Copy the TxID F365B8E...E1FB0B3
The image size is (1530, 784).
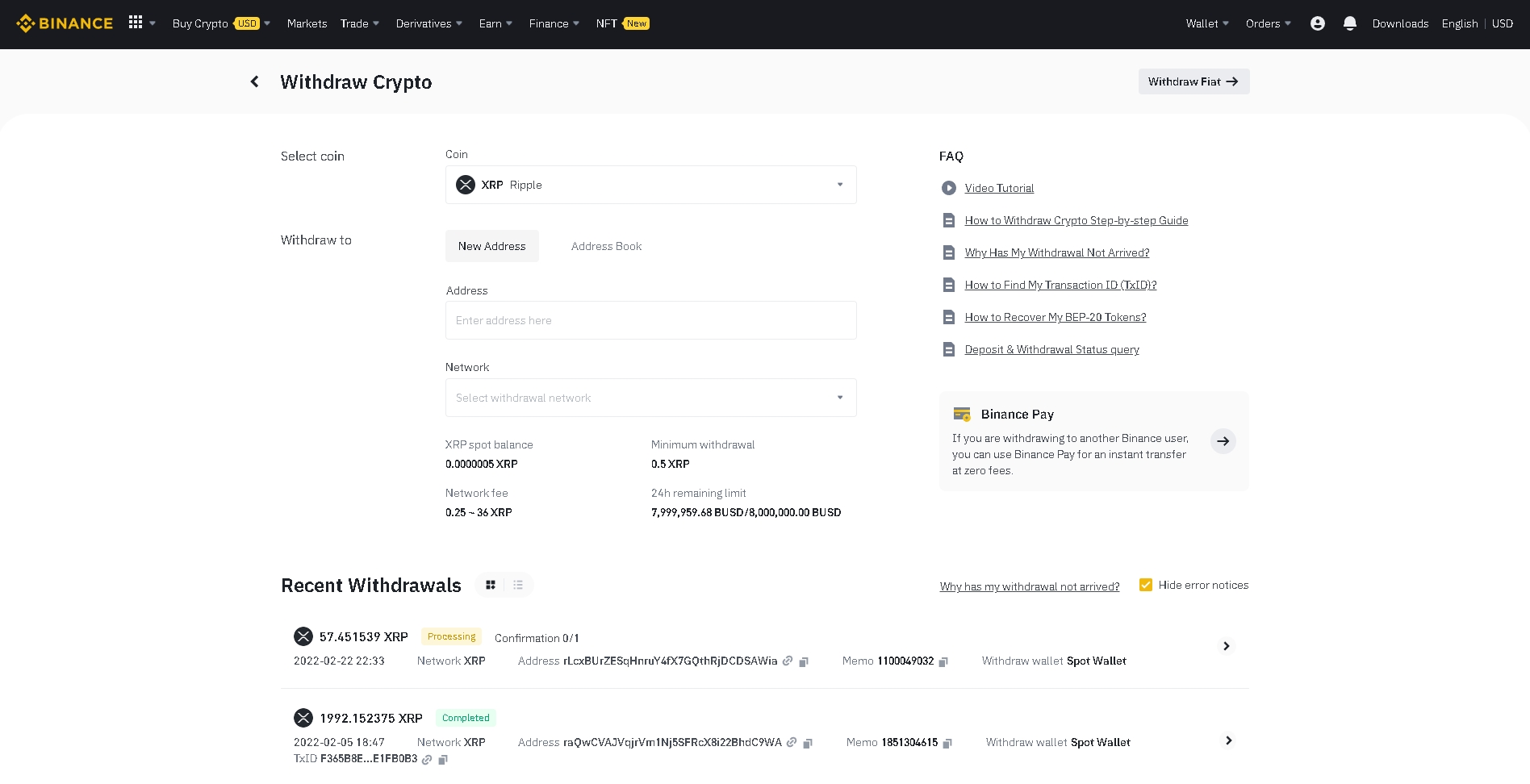(x=443, y=759)
